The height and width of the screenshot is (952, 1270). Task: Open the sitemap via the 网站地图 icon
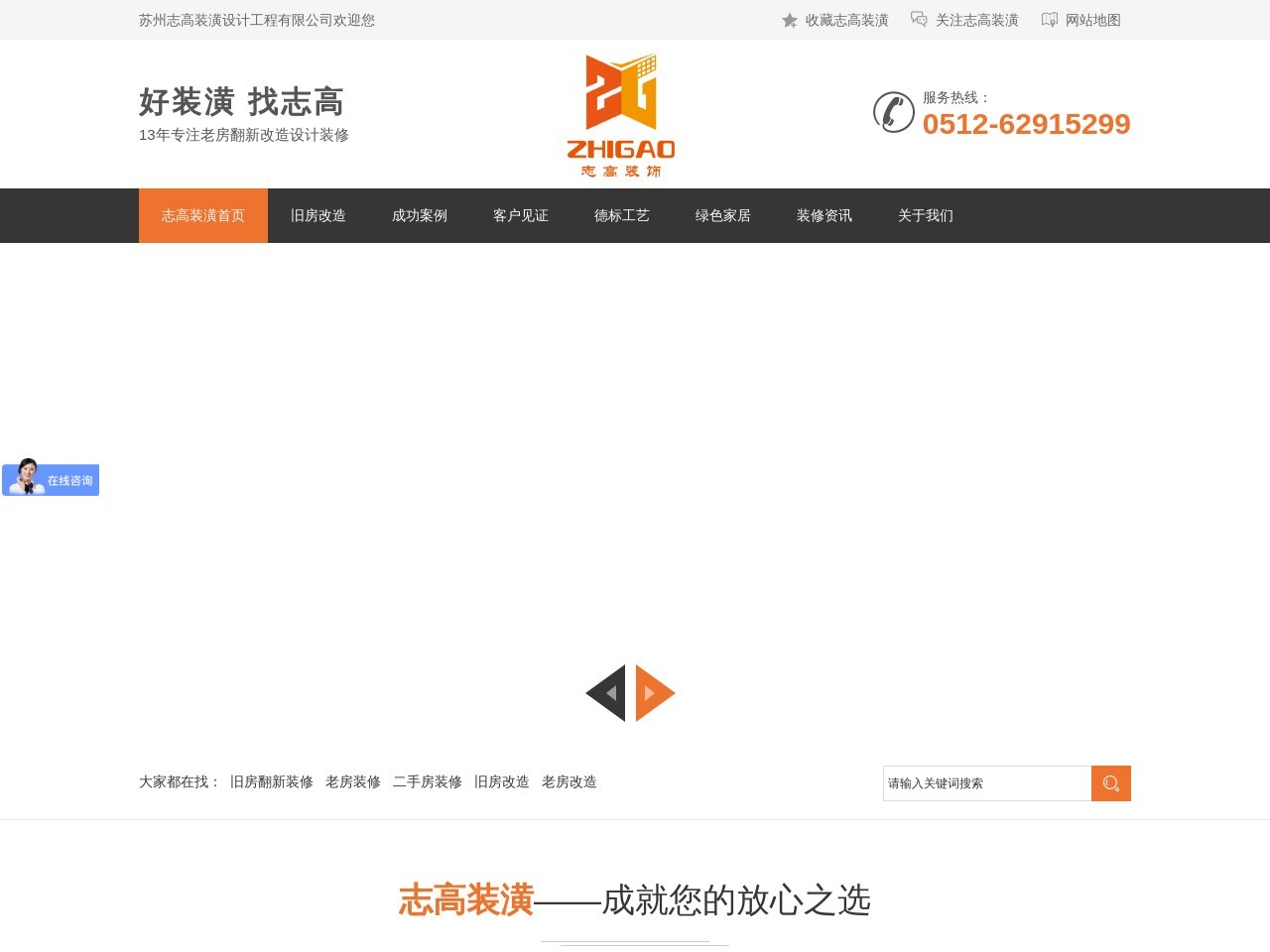[1049, 20]
